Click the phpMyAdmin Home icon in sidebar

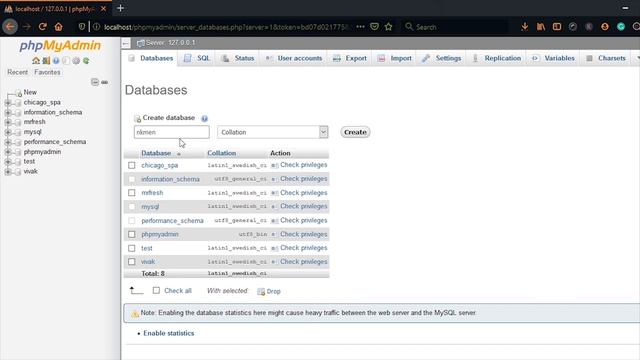click(x=36, y=61)
